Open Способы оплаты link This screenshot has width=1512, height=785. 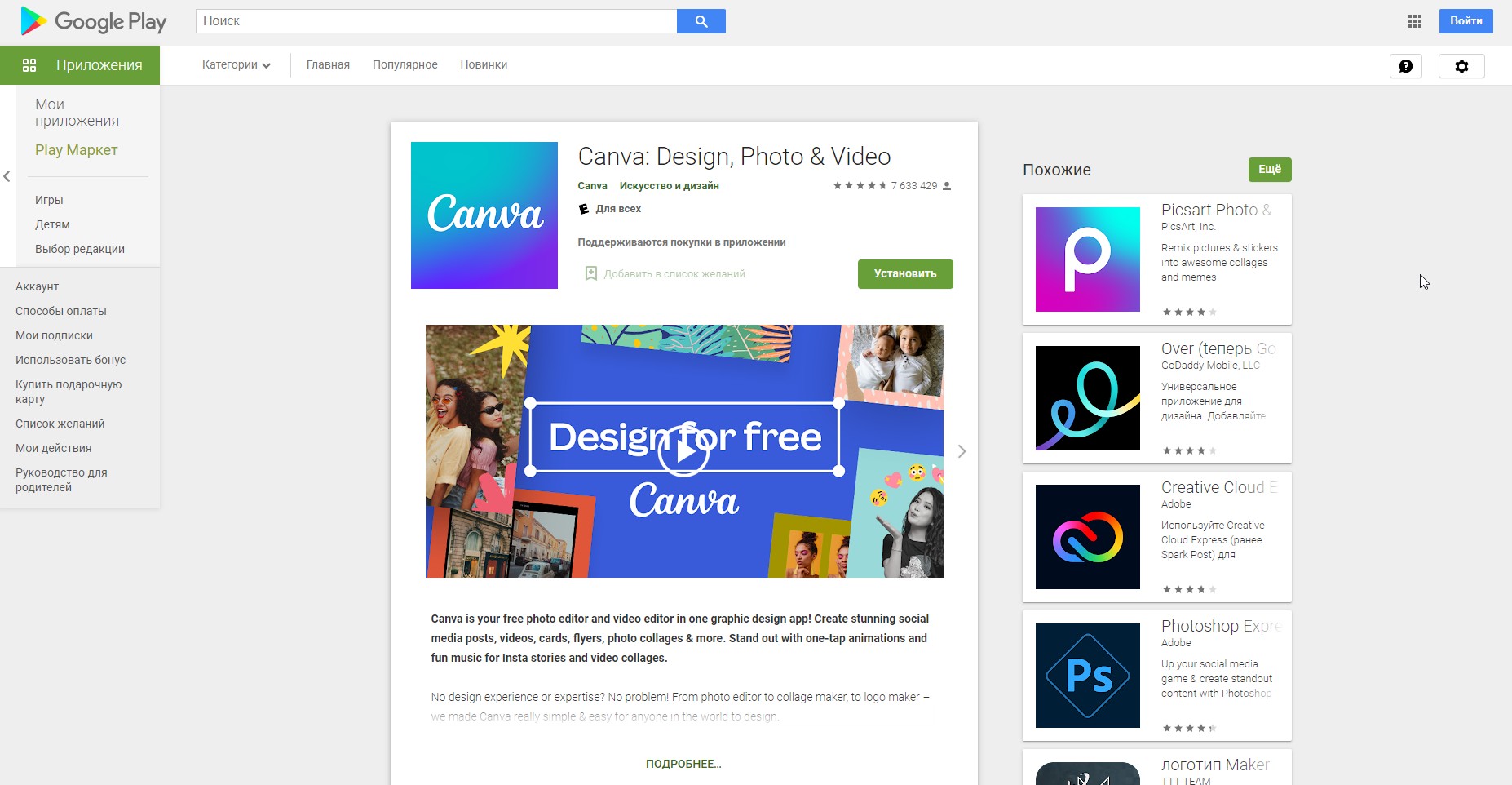61,311
